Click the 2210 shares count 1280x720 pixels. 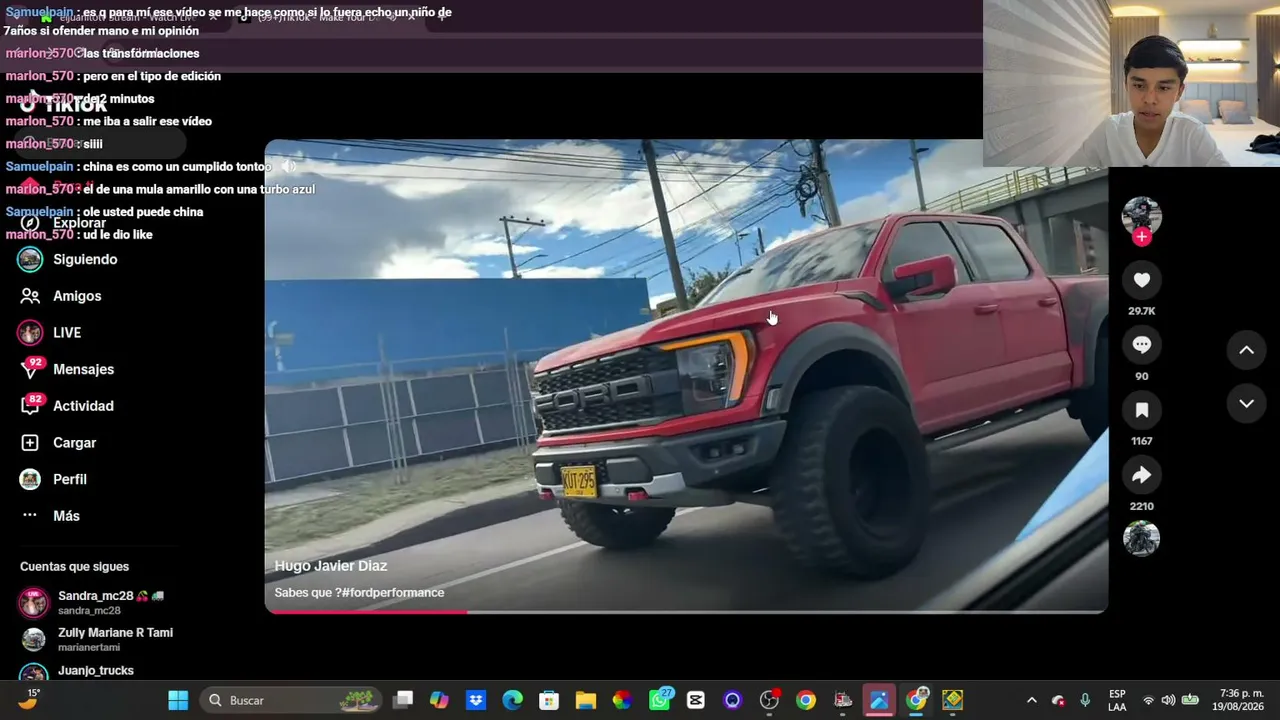(x=1141, y=506)
